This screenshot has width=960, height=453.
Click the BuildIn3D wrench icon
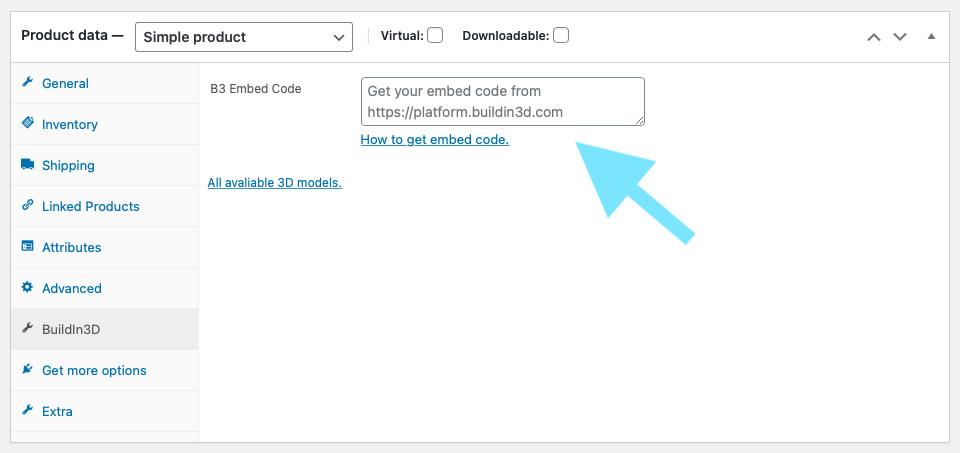[x=27, y=329]
